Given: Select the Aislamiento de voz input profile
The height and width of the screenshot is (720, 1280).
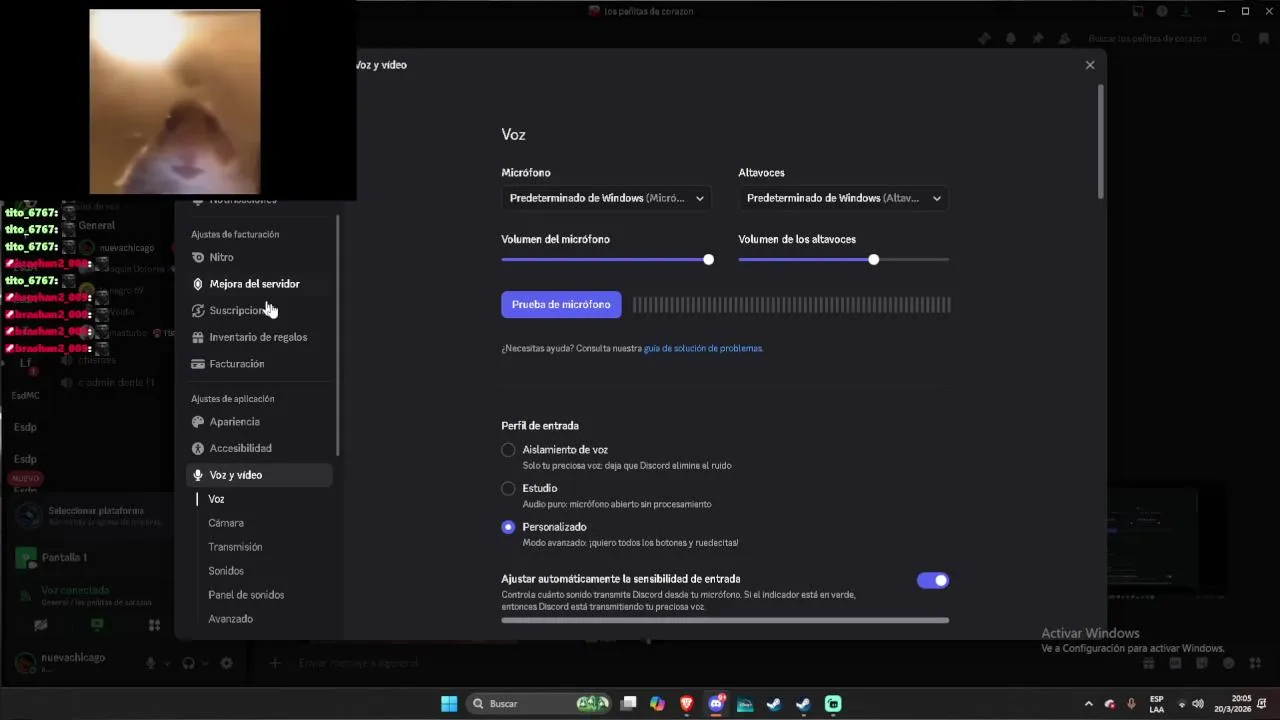Looking at the screenshot, I should pos(508,450).
